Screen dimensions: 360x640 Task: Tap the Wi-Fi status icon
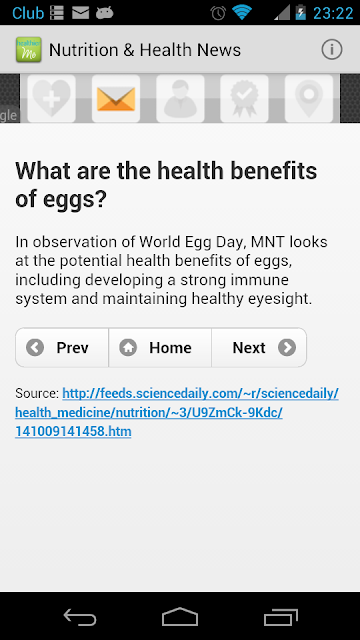click(x=242, y=13)
